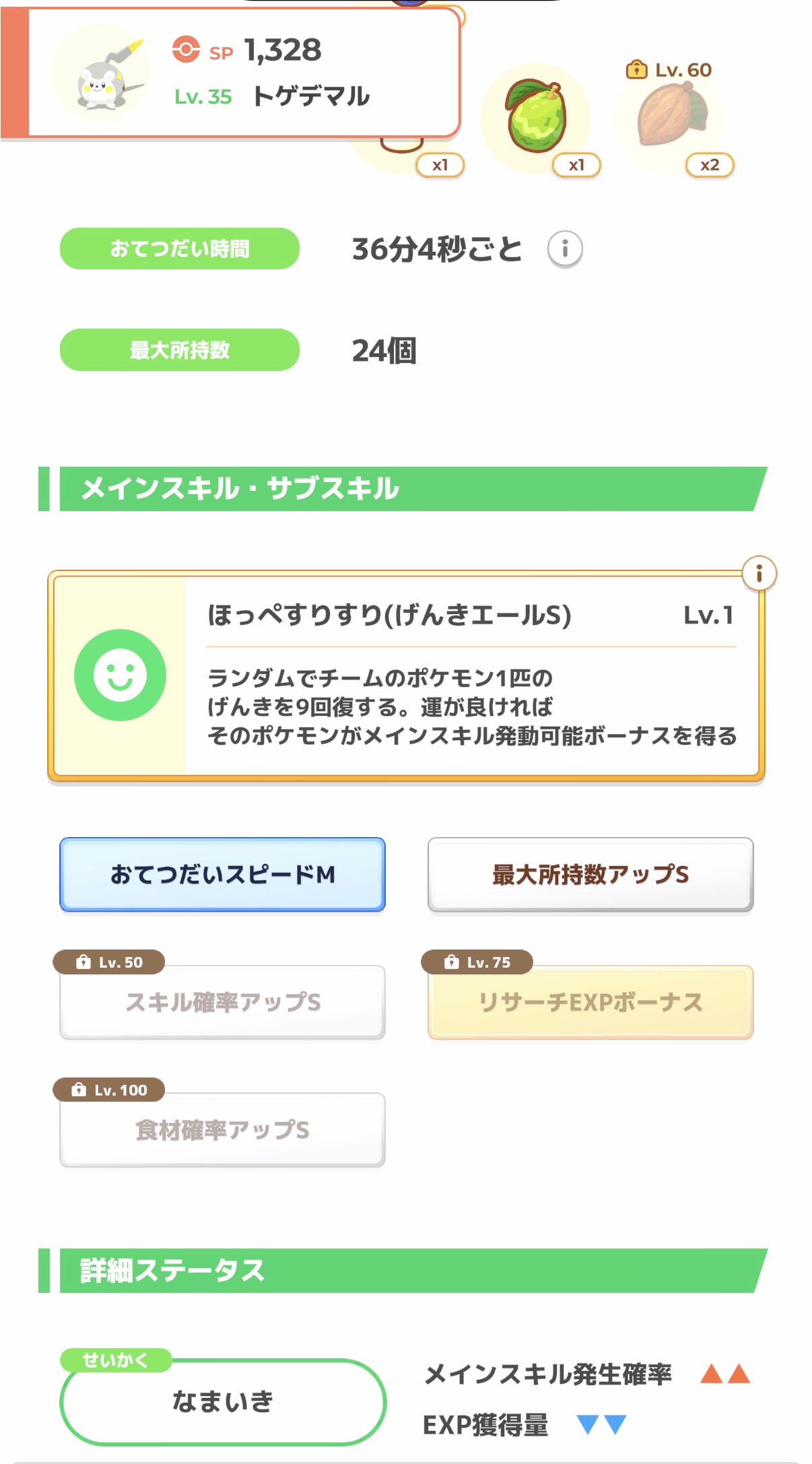Tap the info icon beside 36分4秒ごと
Image resolution: width=812 pixels, height=1464 pixels.
tap(565, 249)
